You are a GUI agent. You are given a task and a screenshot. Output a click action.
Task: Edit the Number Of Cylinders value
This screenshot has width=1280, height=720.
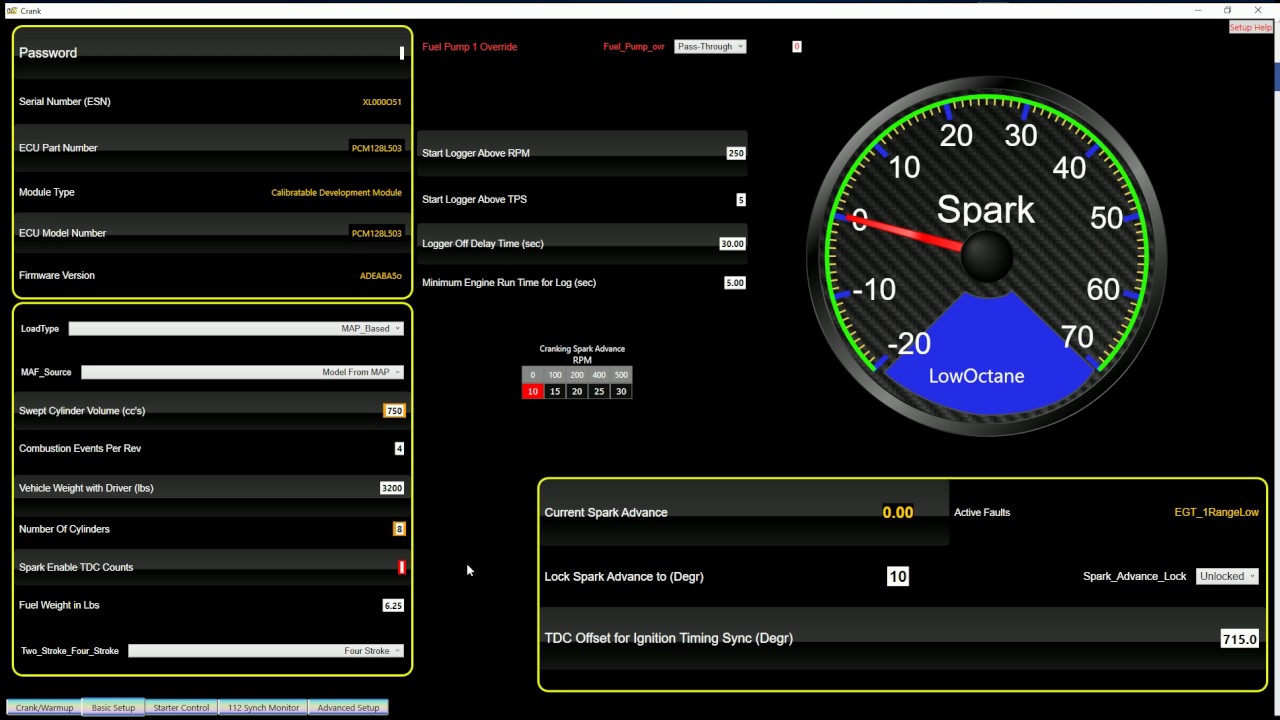tap(399, 529)
